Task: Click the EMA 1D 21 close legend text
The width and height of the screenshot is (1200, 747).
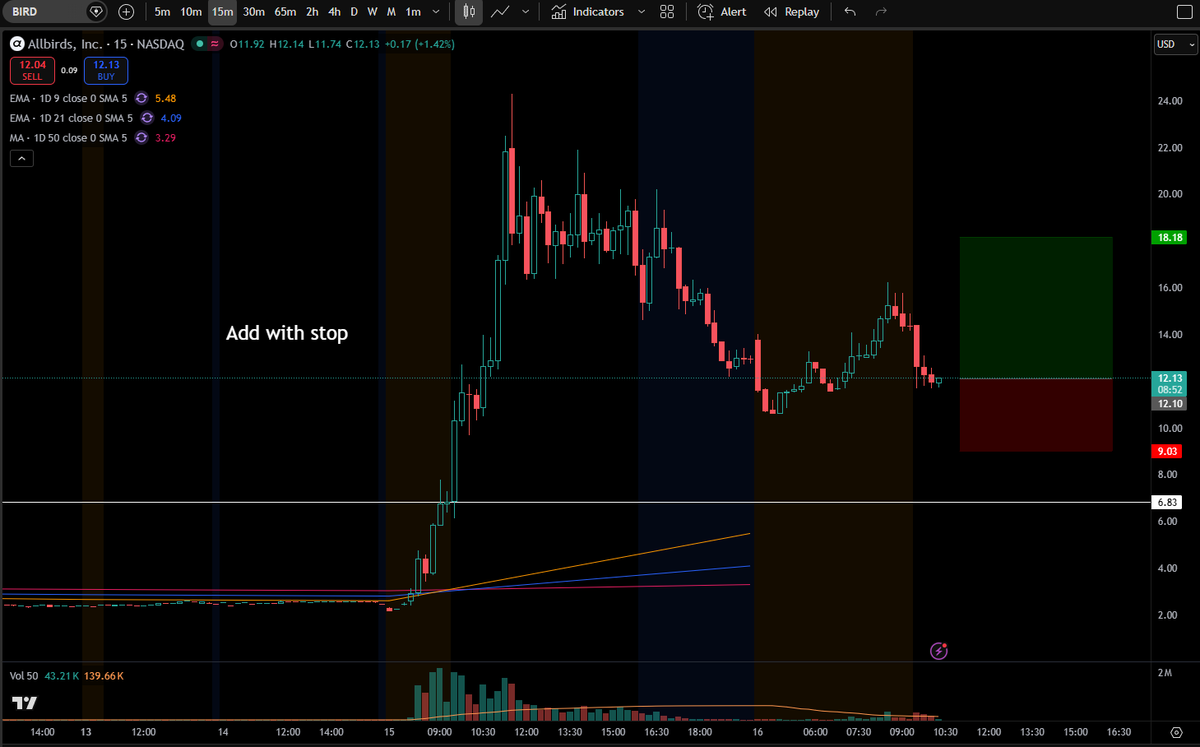Action: (x=72, y=118)
